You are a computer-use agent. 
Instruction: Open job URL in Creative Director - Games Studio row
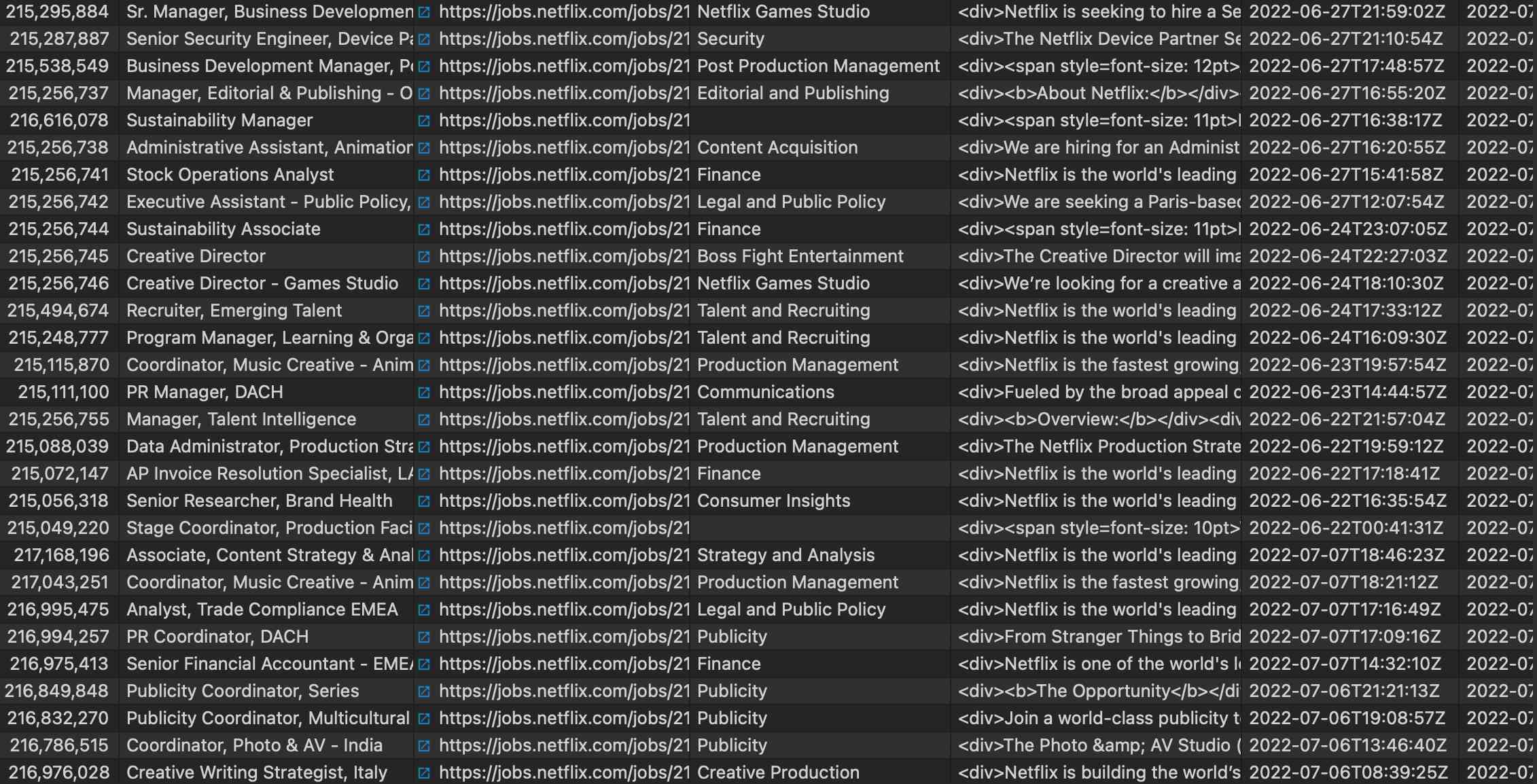563,283
